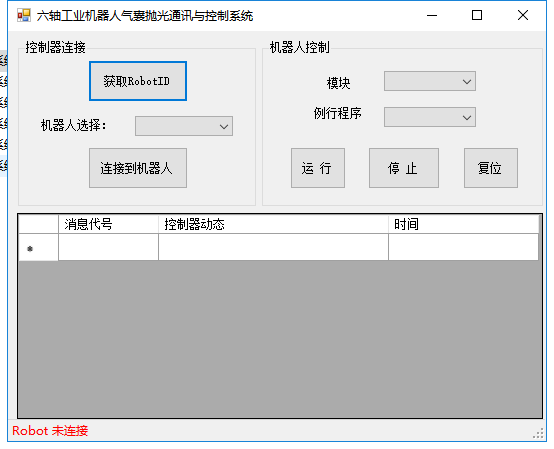The height and width of the screenshot is (449, 554).
Task: Click the 运行 button
Action: click(x=318, y=168)
